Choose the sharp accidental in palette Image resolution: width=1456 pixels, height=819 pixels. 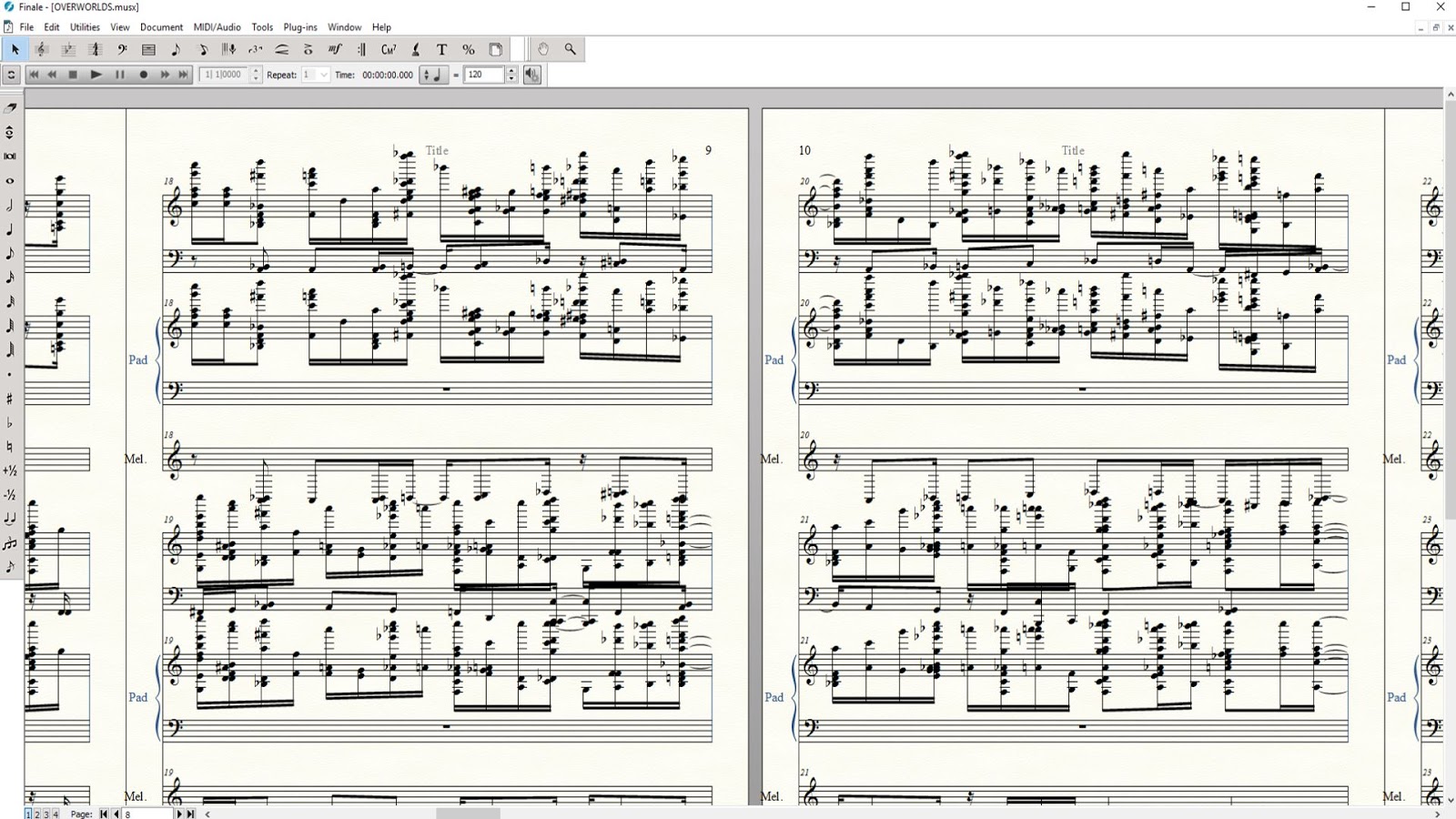tap(10, 398)
